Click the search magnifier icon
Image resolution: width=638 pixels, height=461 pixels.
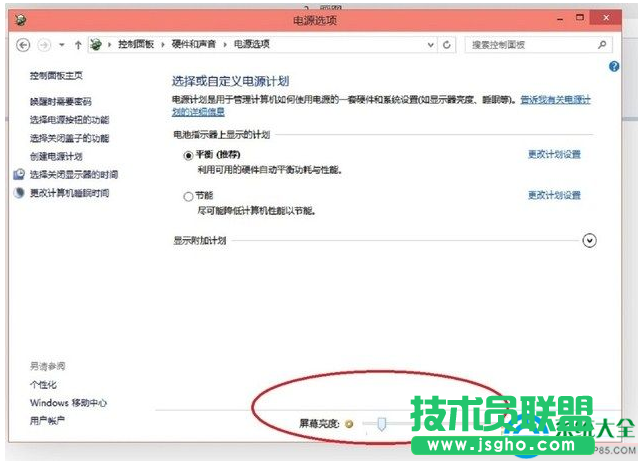click(x=602, y=45)
